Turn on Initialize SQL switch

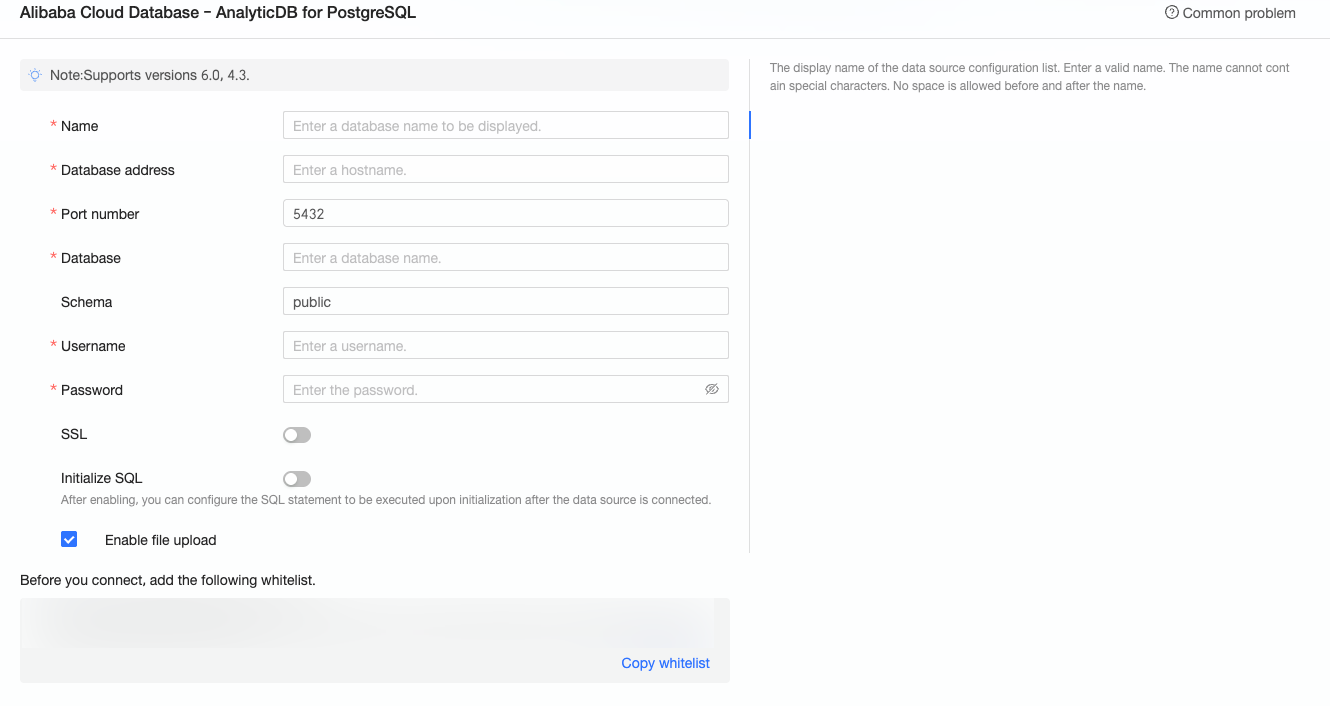pyautogui.click(x=297, y=479)
